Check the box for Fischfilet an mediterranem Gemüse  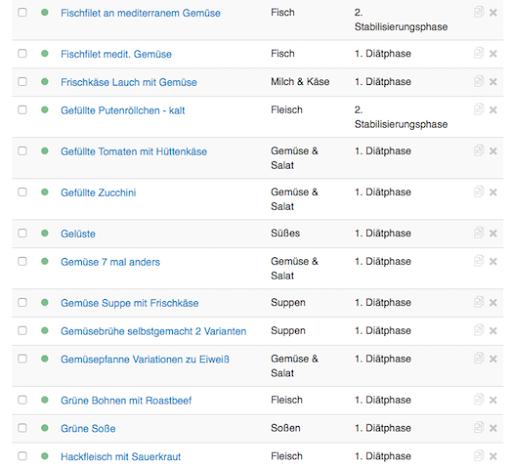tap(22, 13)
